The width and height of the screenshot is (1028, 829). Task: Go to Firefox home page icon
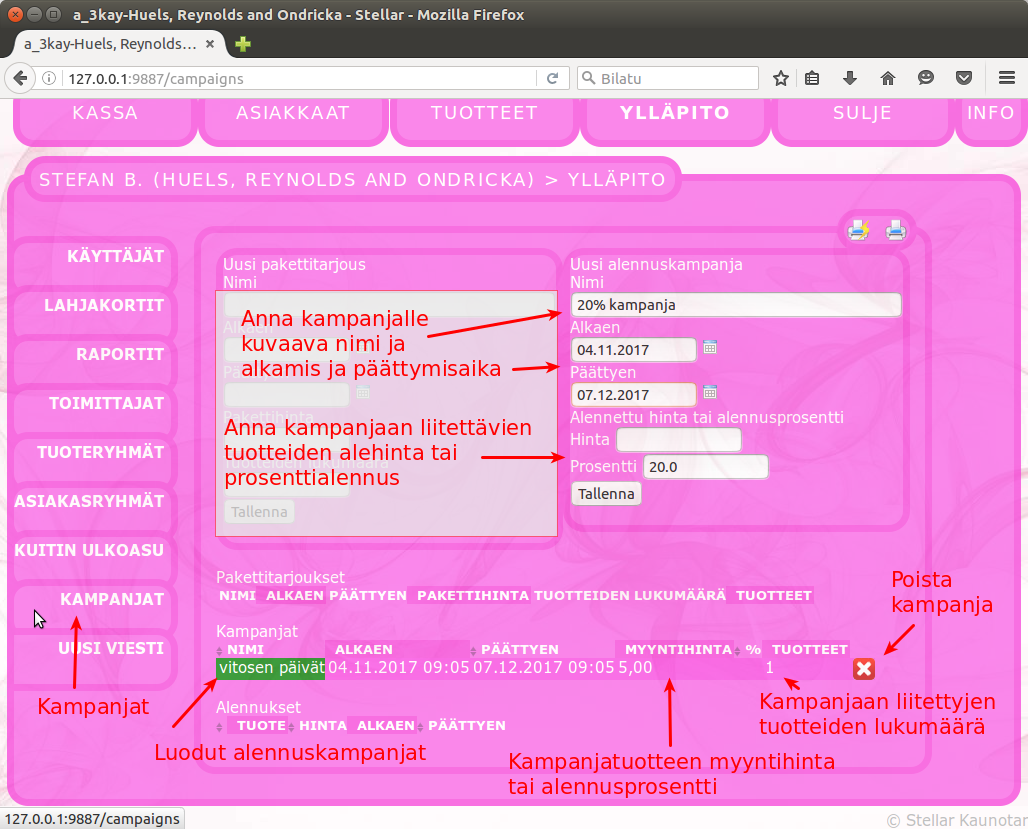pyautogui.click(x=887, y=78)
